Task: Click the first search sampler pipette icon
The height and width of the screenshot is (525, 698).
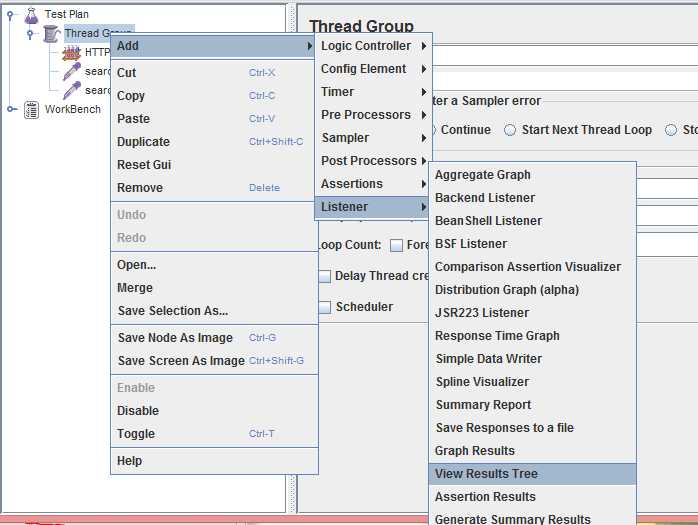Action: 72,71
